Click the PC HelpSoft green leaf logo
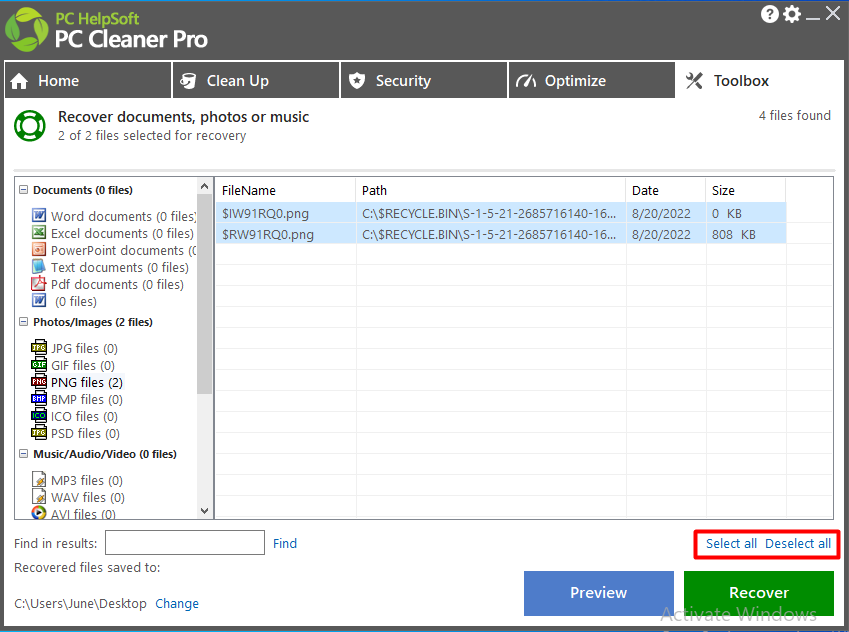Image resolution: width=849 pixels, height=632 pixels. (x=26, y=30)
